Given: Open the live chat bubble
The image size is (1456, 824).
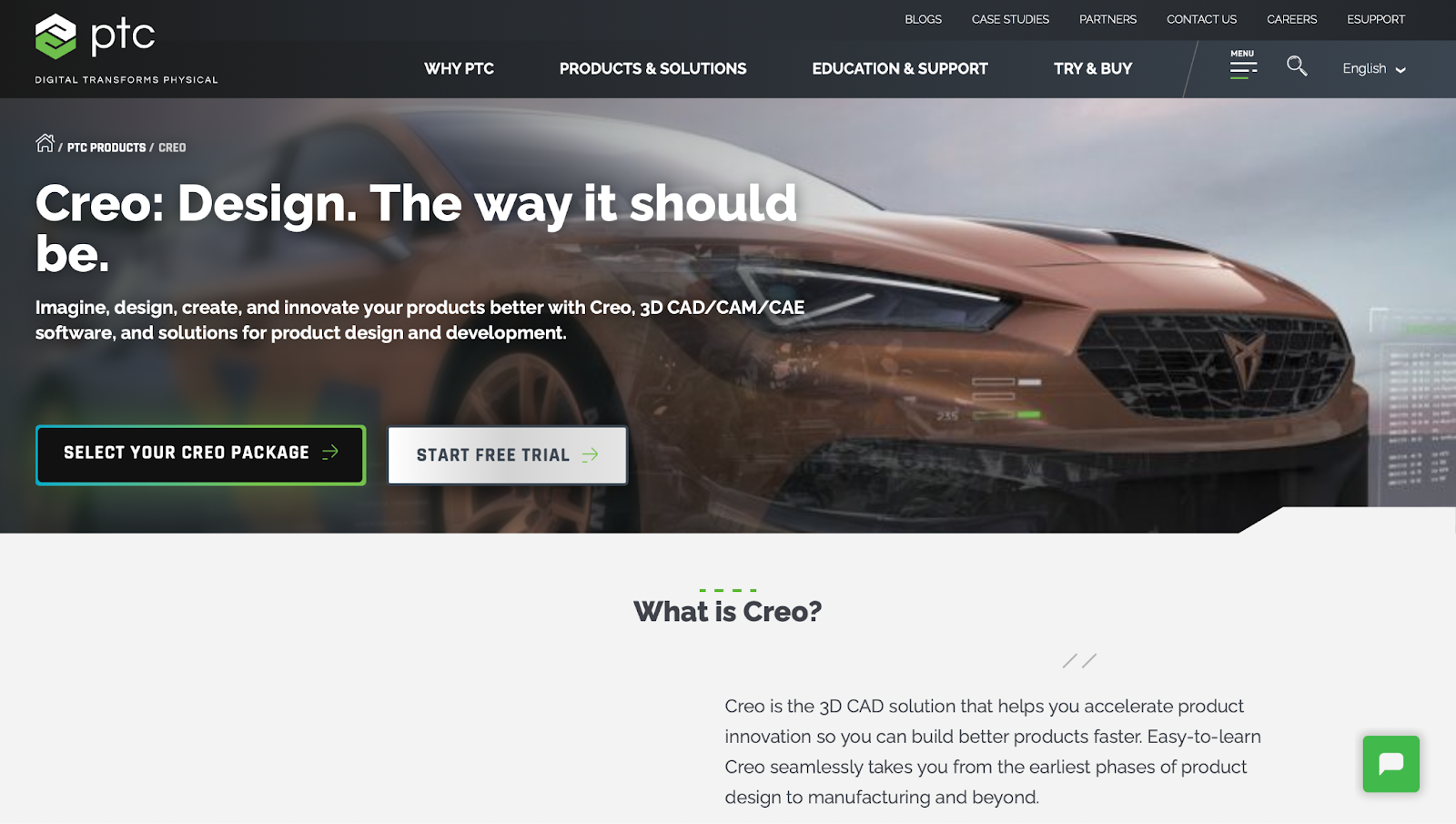Looking at the screenshot, I should tap(1390, 764).
